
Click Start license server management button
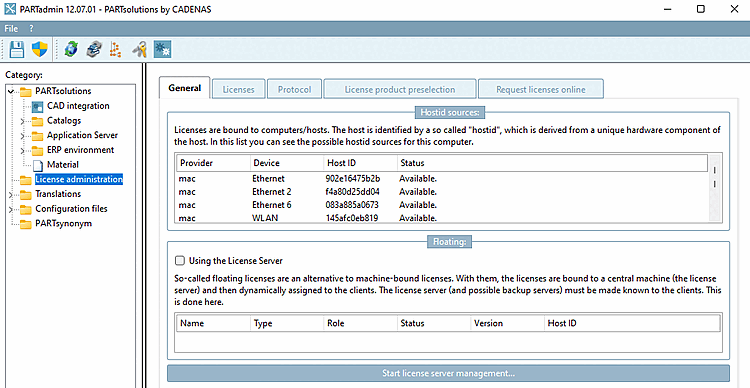pos(448,373)
